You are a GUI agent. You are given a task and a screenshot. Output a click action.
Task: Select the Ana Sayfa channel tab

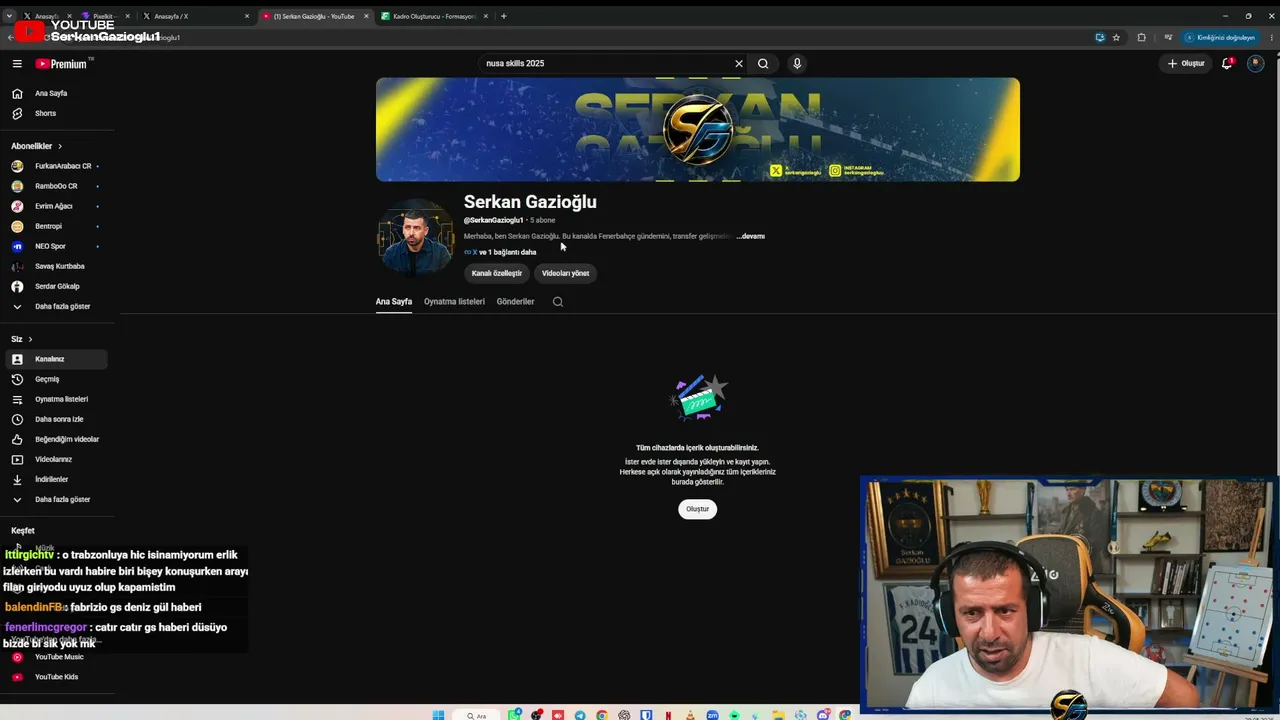394,301
